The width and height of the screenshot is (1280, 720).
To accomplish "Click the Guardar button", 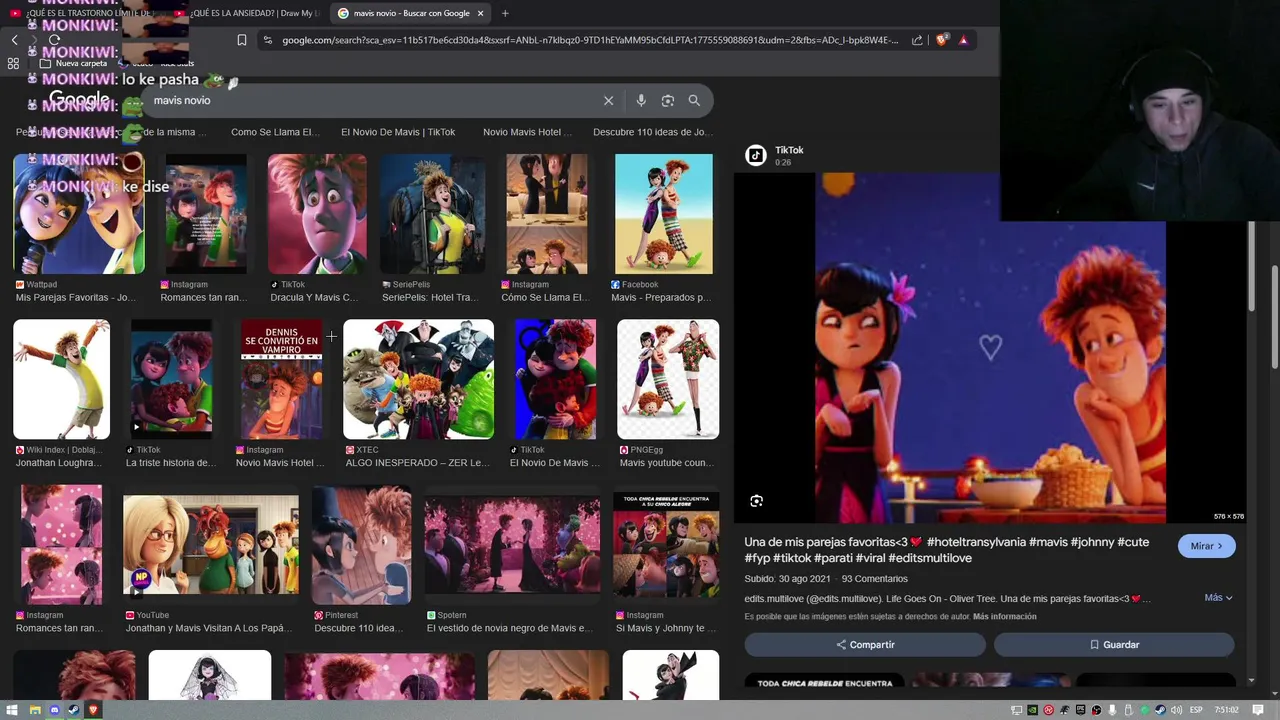I will pyautogui.click(x=1114, y=645).
